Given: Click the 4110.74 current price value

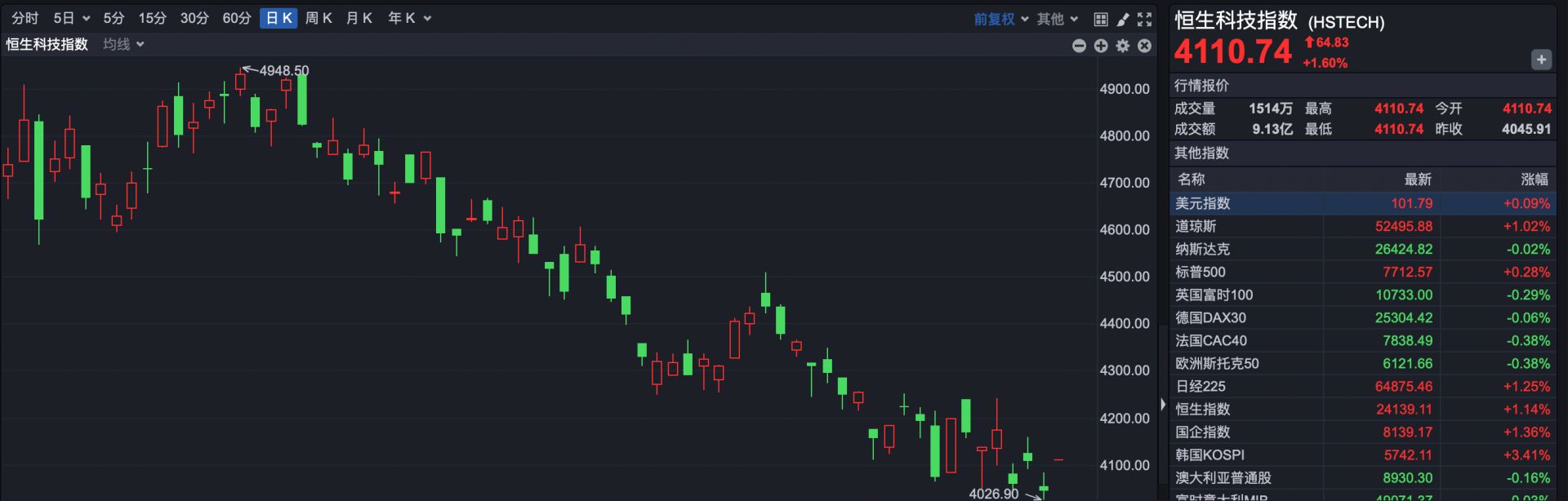Looking at the screenshot, I should point(1233,52).
